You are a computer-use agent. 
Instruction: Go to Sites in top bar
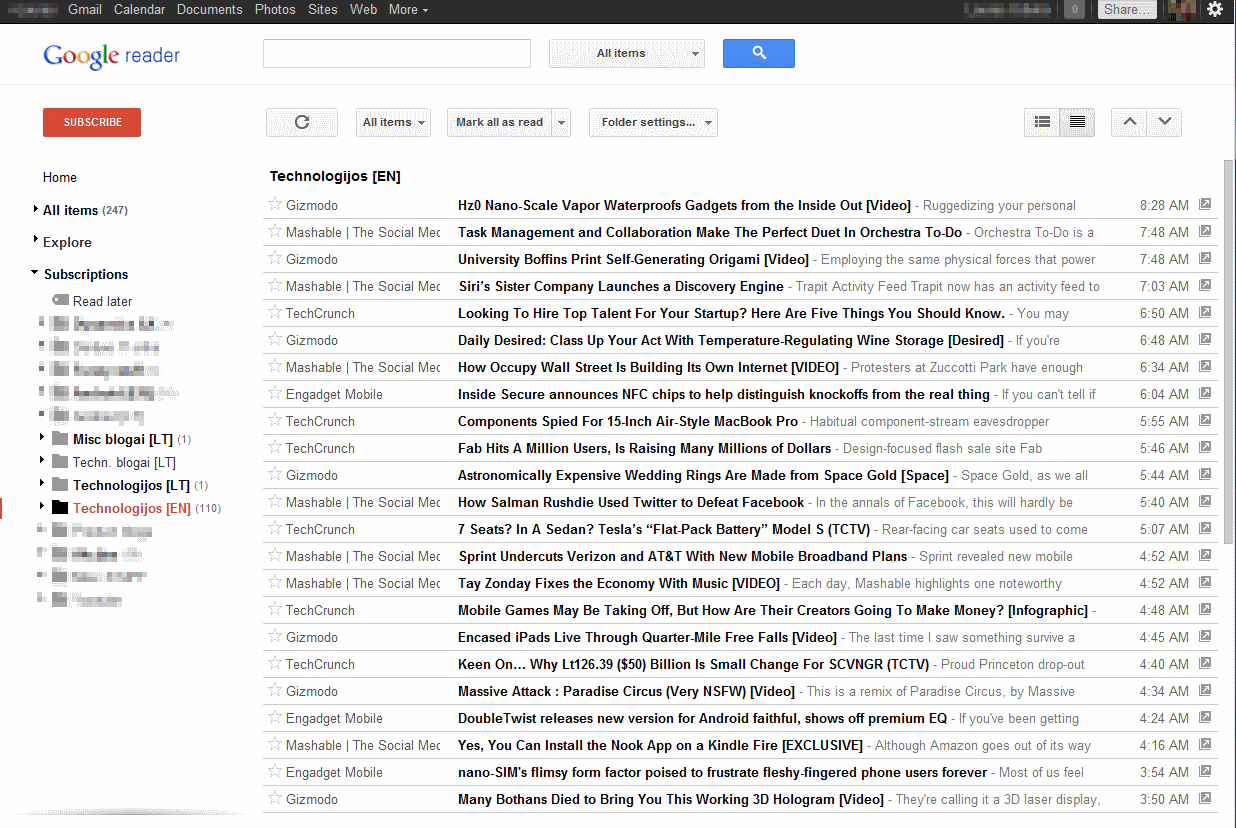[x=323, y=9]
